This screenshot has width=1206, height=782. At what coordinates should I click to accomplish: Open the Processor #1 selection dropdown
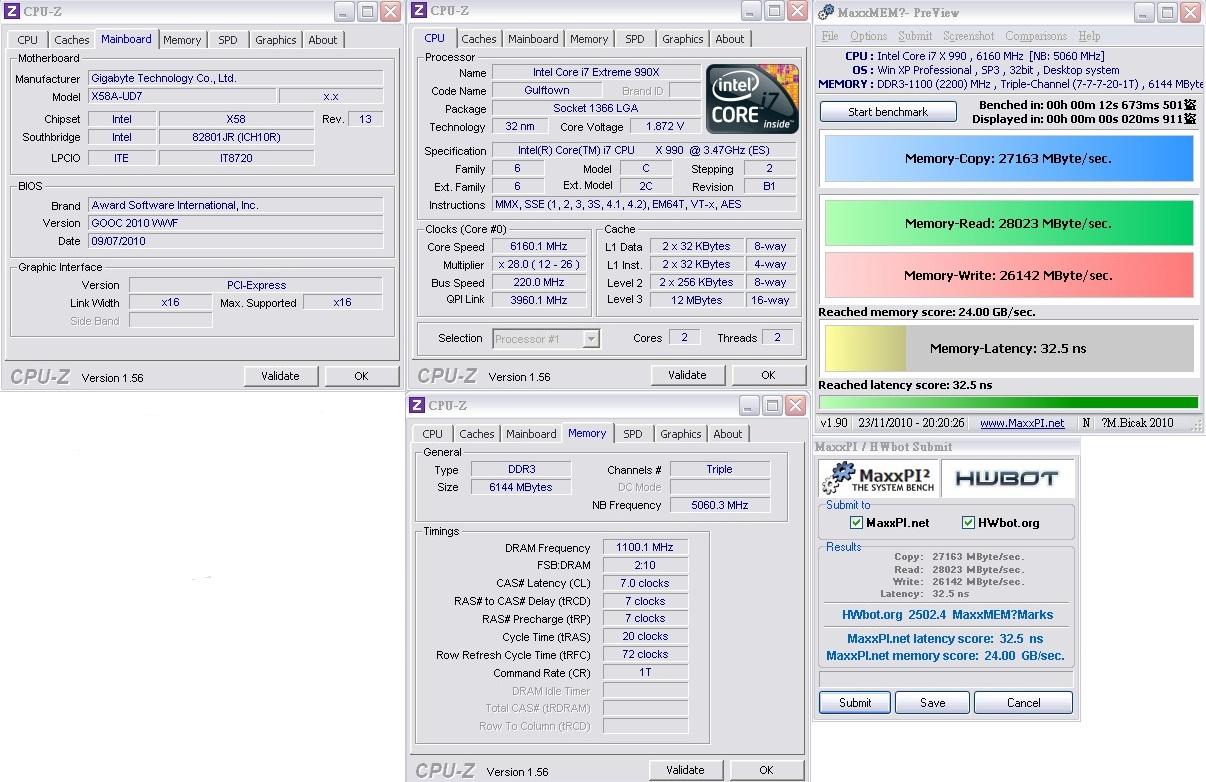(591, 339)
